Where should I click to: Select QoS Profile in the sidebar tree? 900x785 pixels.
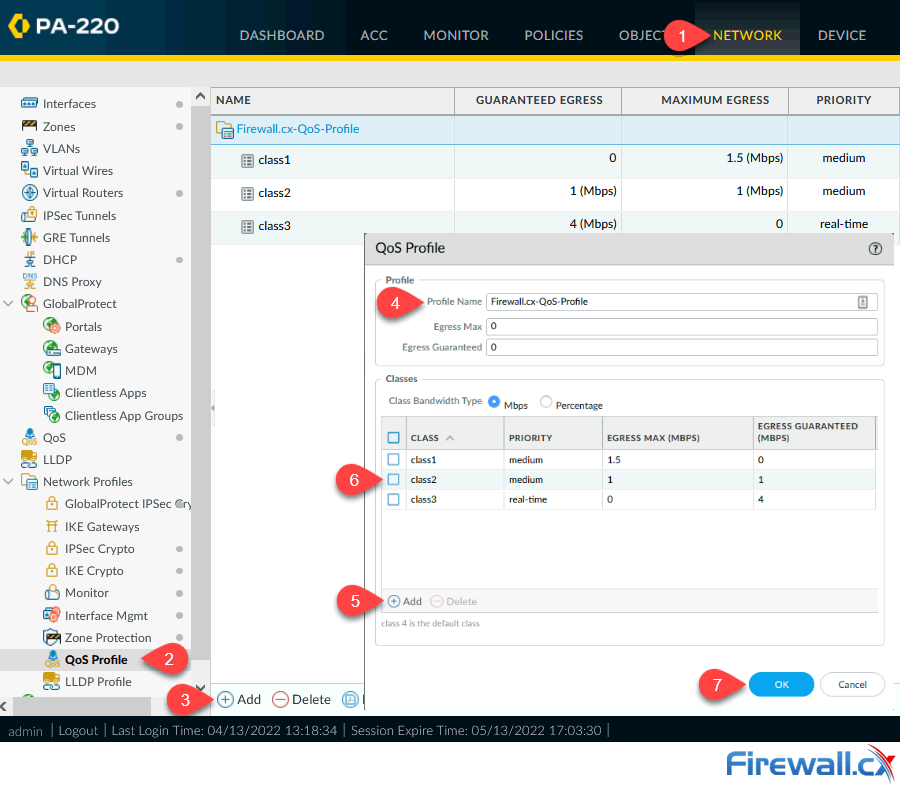pos(96,659)
